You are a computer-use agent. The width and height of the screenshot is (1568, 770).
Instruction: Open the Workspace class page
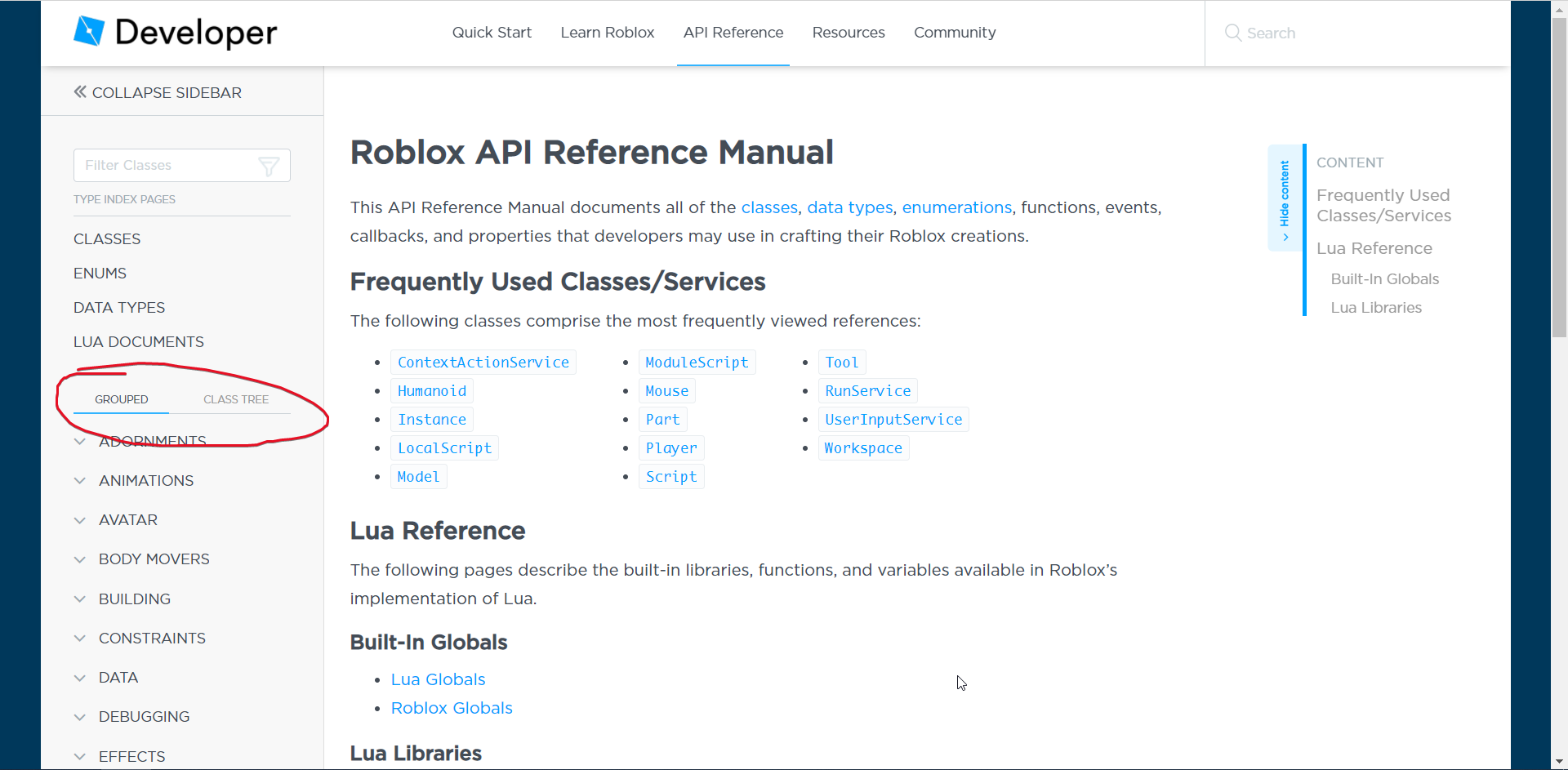[863, 448]
